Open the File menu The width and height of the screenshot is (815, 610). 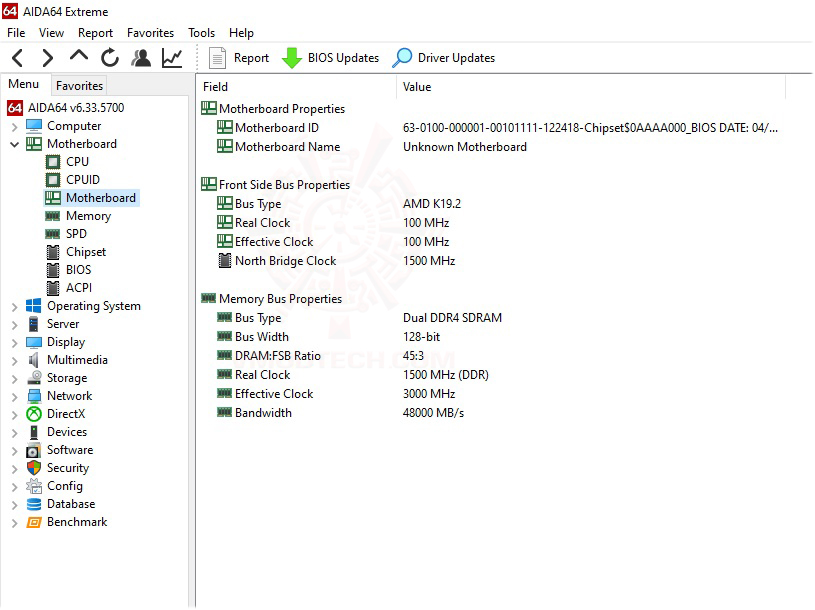[16, 33]
